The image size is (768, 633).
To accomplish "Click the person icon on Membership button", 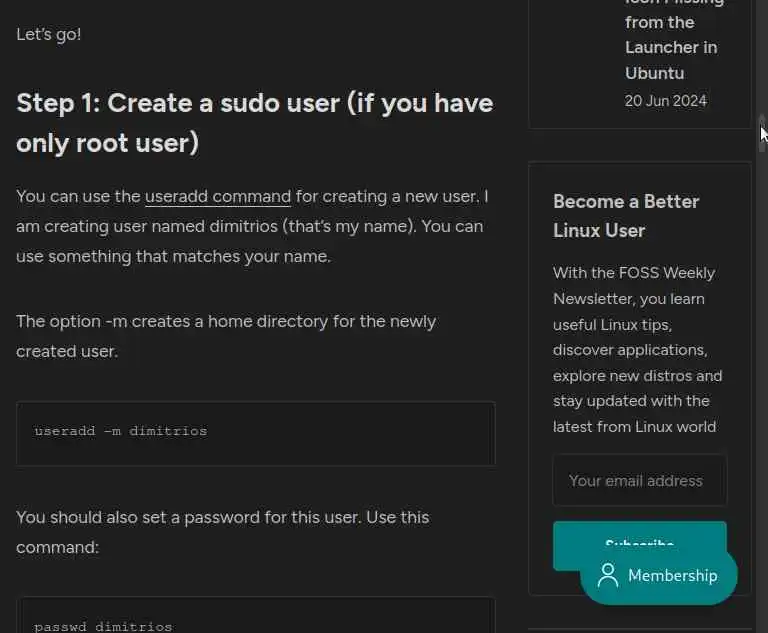I will click(607, 576).
